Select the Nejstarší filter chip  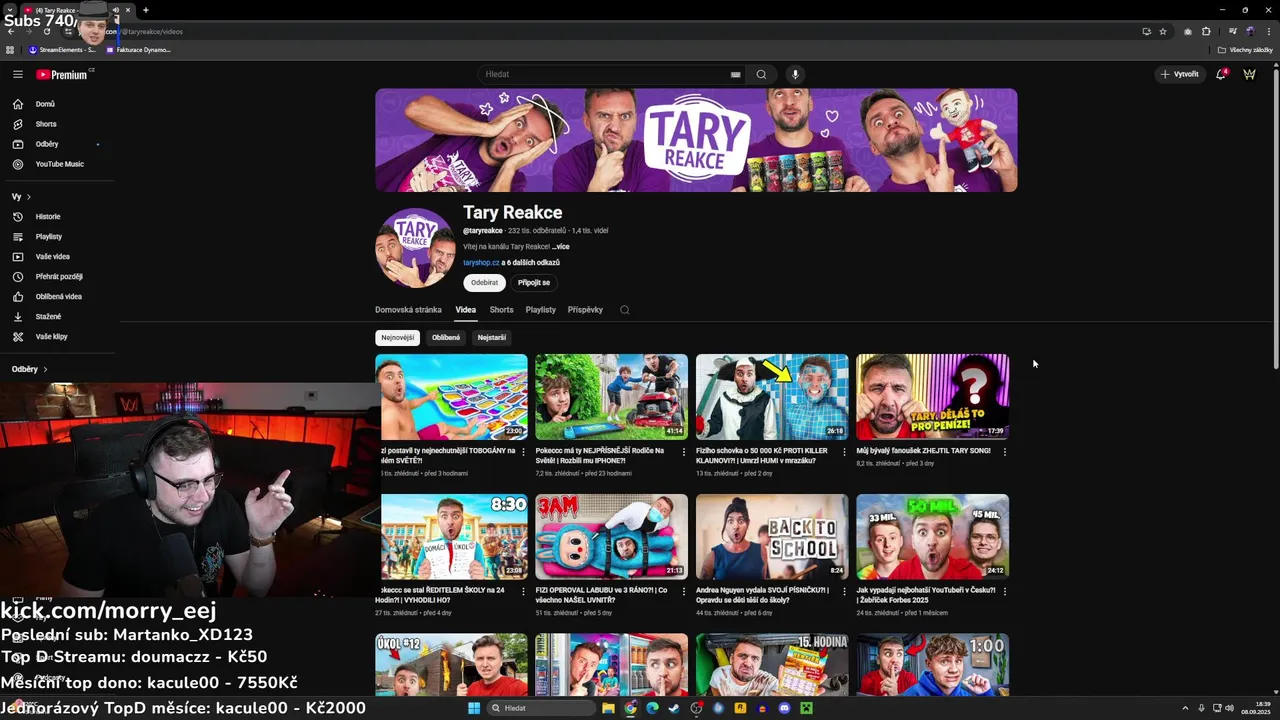(492, 338)
